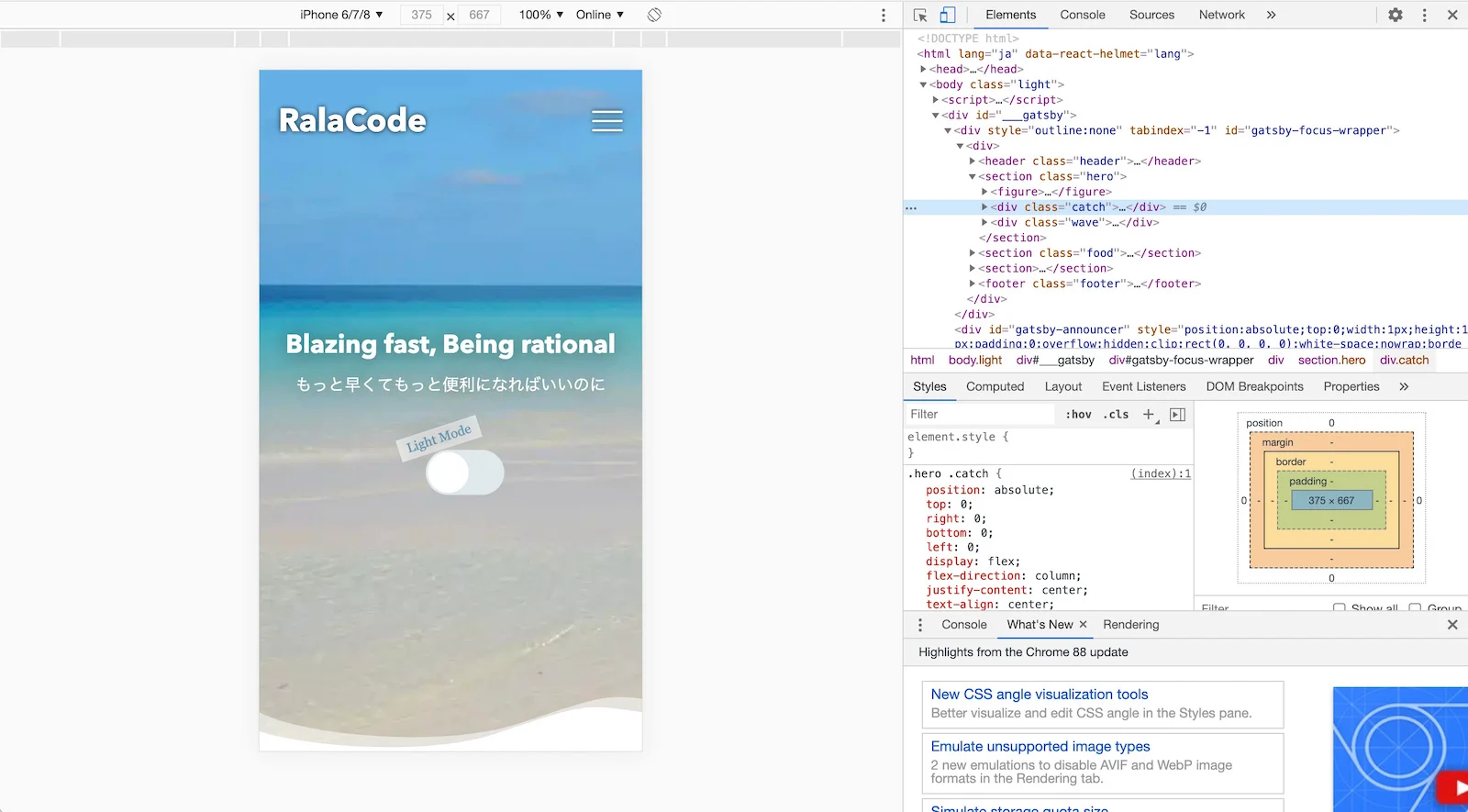Toggle the .cls class editor button
Screen dimensions: 1468x812
(x=1116, y=414)
